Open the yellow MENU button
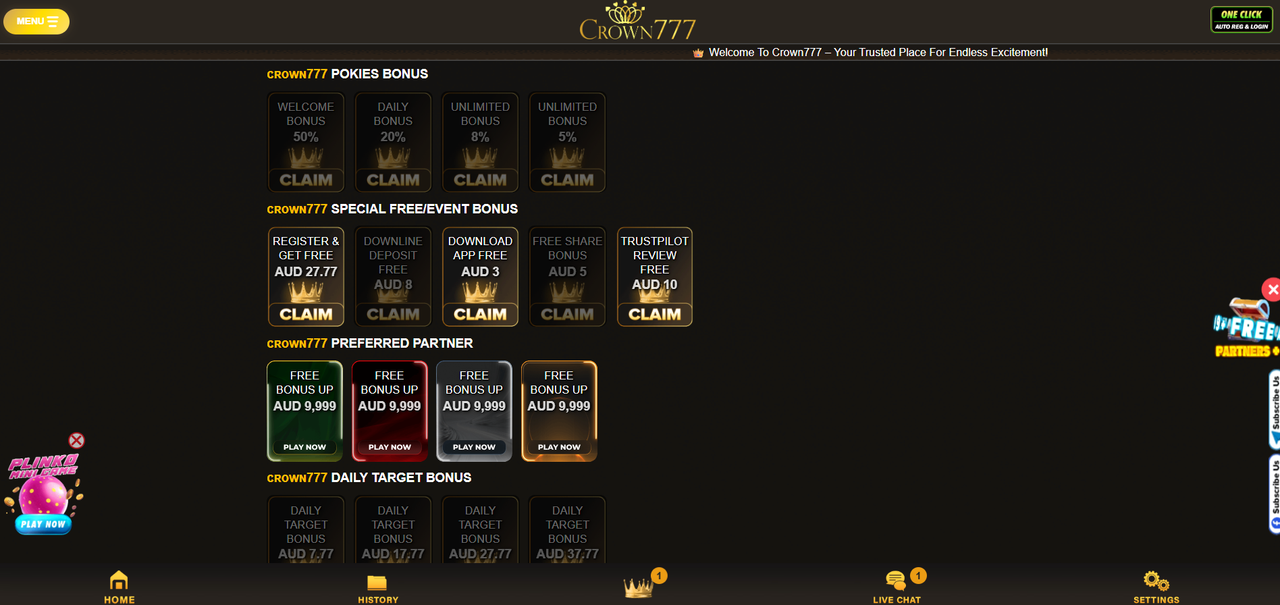The height and width of the screenshot is (605, 1280). [36, 21]
